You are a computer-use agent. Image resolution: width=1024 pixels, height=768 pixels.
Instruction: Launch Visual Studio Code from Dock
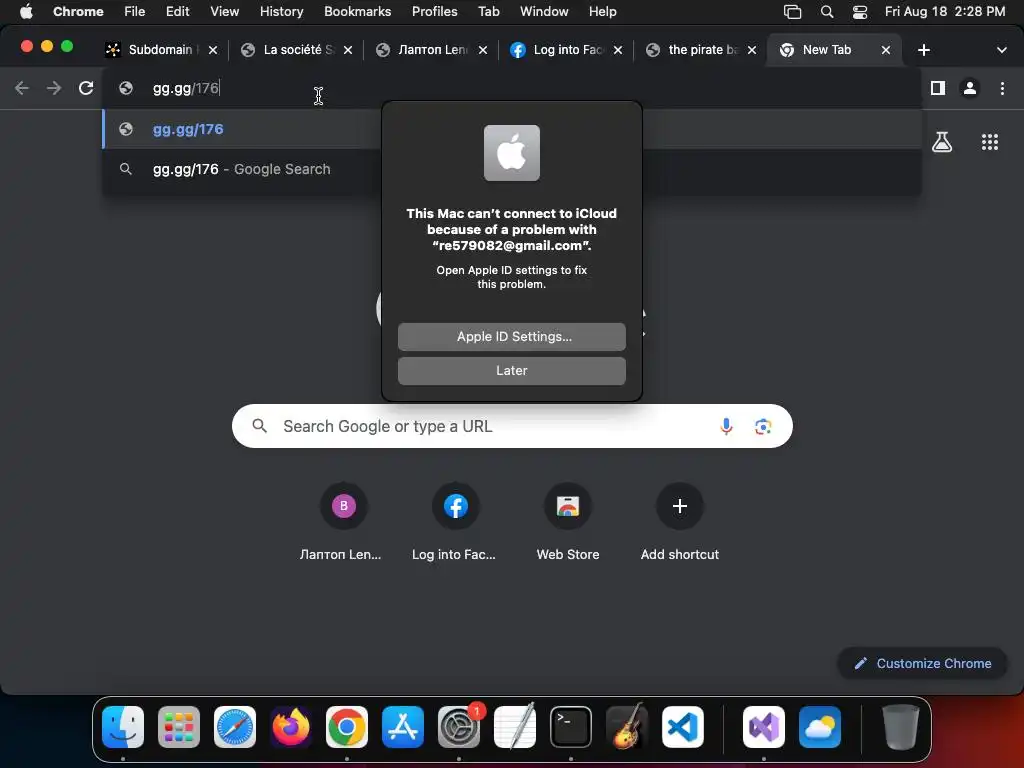click(x=682, y=727)
